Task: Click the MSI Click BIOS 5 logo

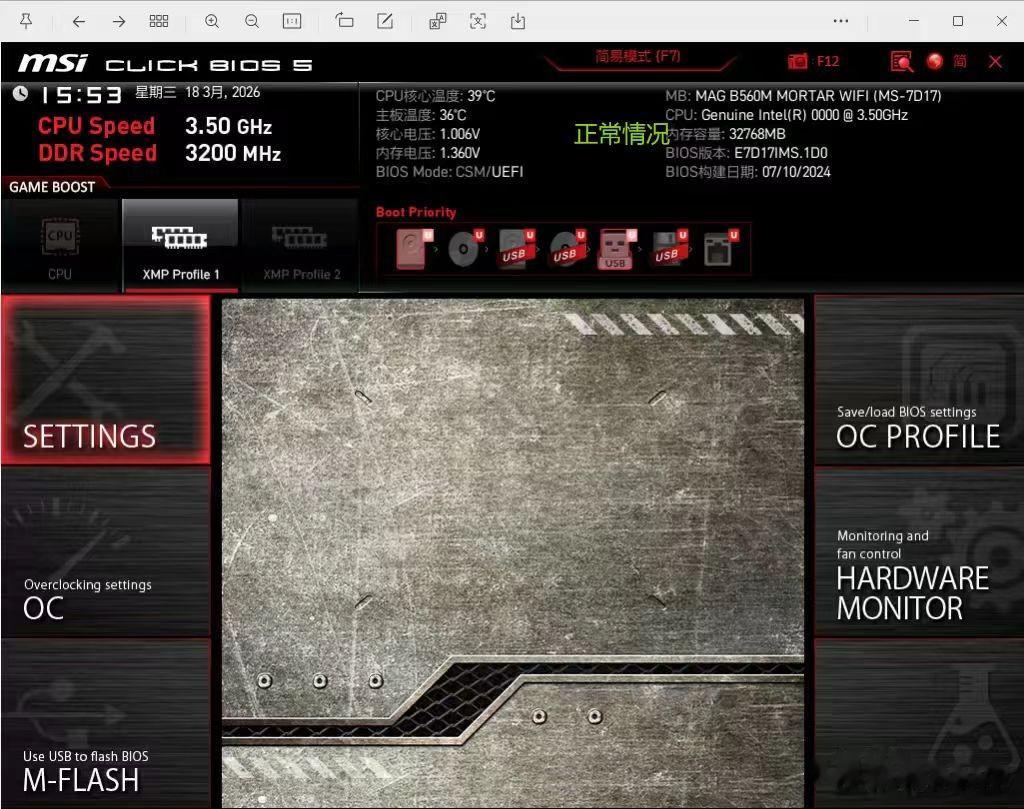Action: point(165,63)
